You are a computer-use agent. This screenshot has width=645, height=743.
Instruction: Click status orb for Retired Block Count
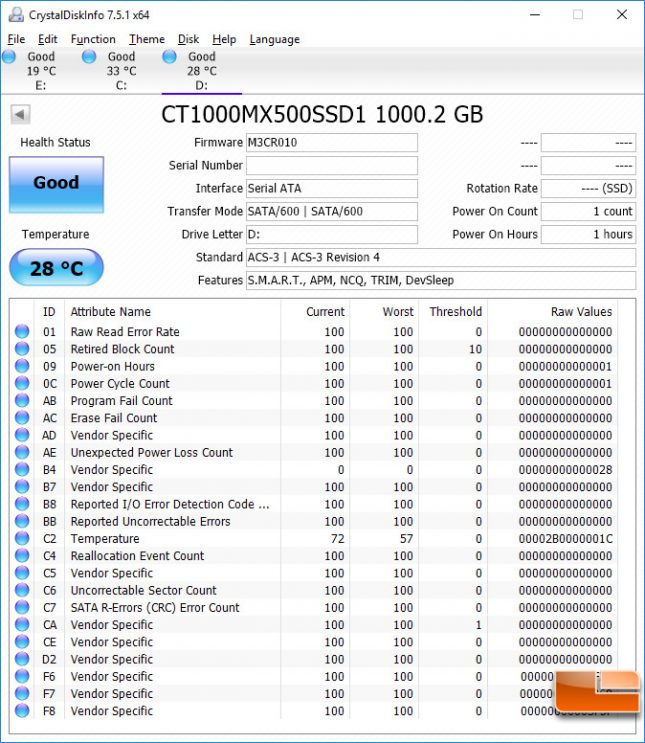[22, 349]
